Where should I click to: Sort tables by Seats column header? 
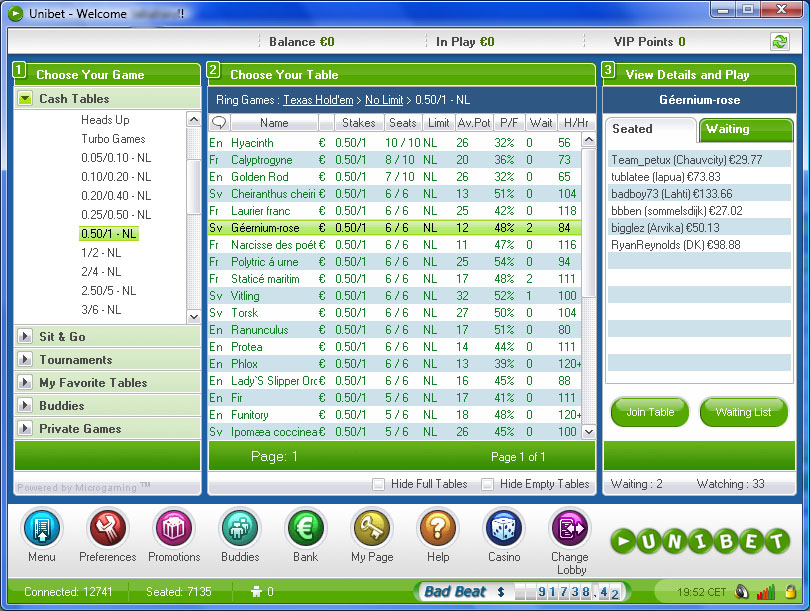click(x=403, y=122)
